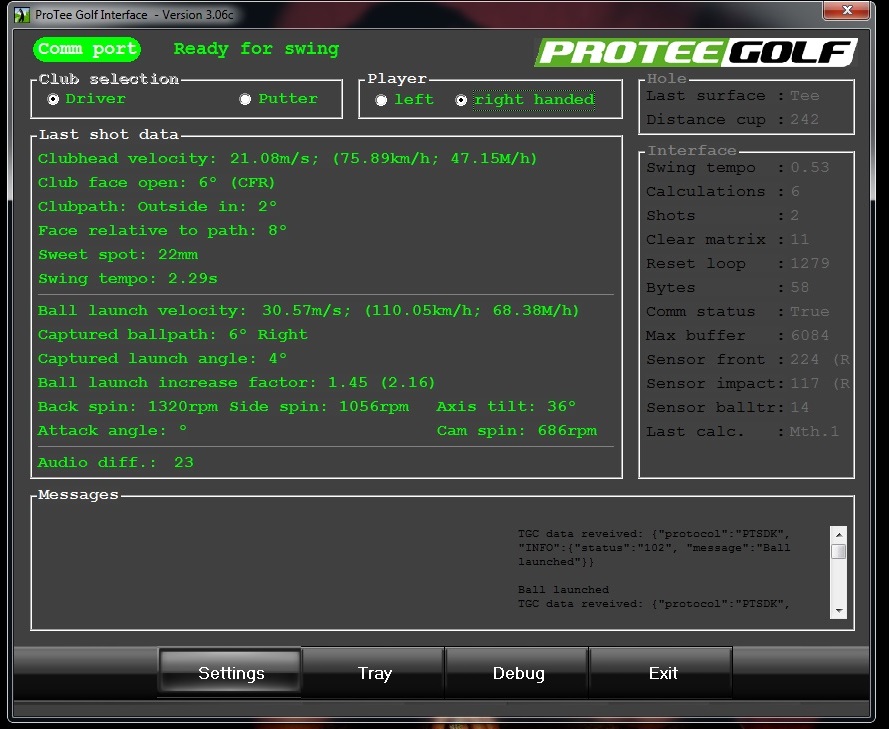Screen dimensions: 889x729
Task: Click the 'Axis tilt: 36°' value
Action: click(506, 406)
